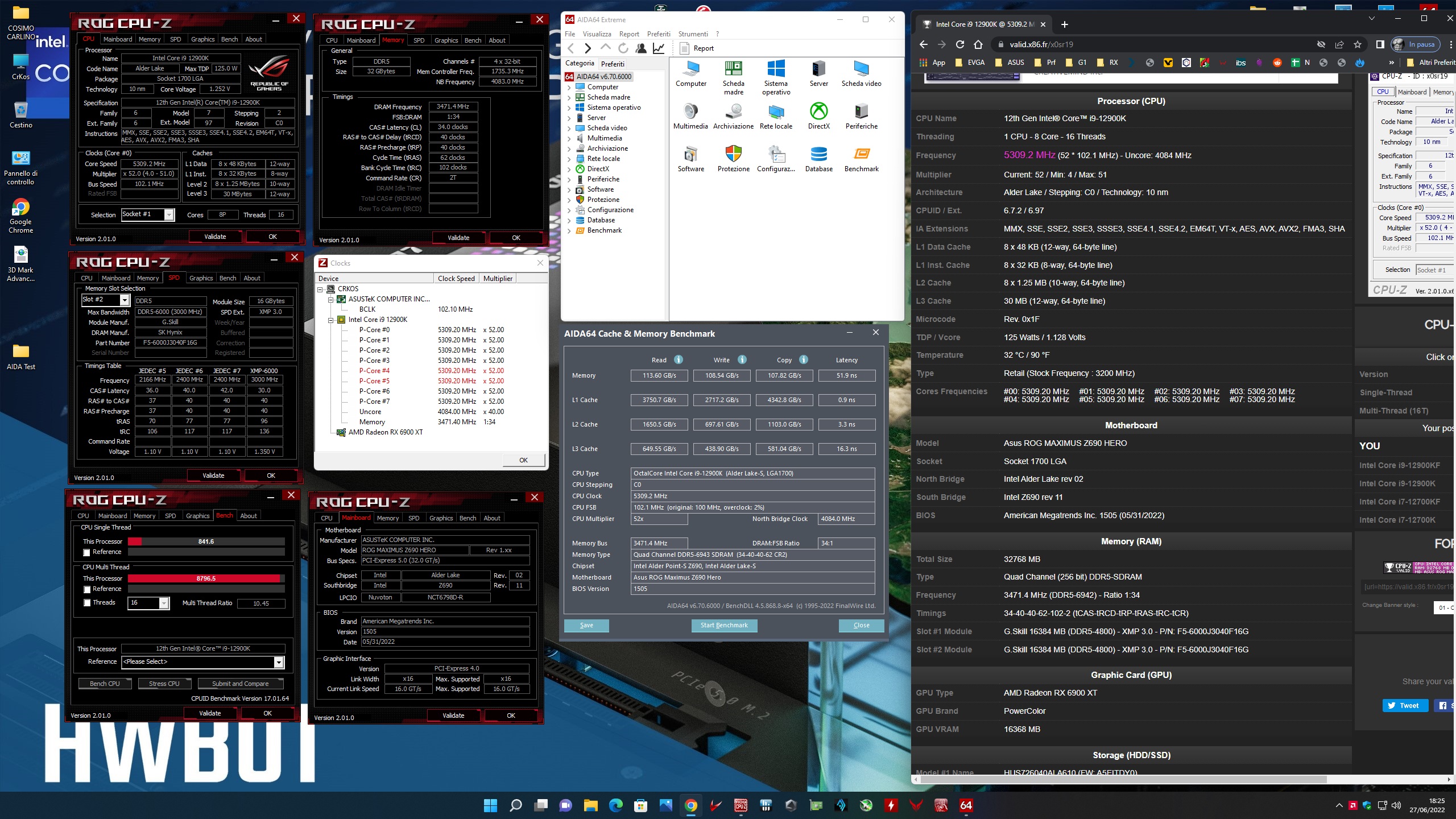Screen dimensions: 1456x819
Task: Open Reference Please Select dropdown
Action: click(x=279, y=662)
